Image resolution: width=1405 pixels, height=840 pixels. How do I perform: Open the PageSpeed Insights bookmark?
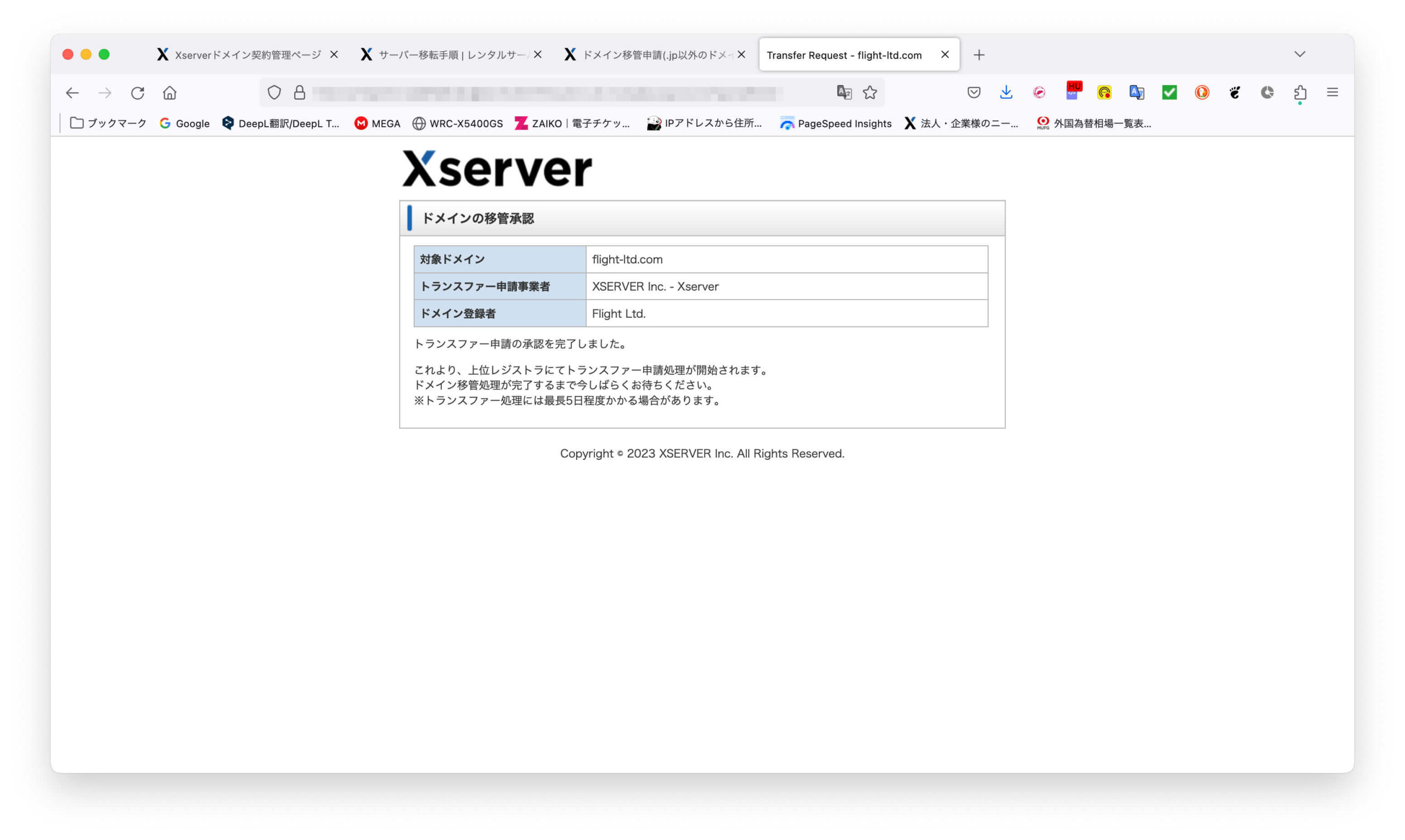(x=835, y=123)
